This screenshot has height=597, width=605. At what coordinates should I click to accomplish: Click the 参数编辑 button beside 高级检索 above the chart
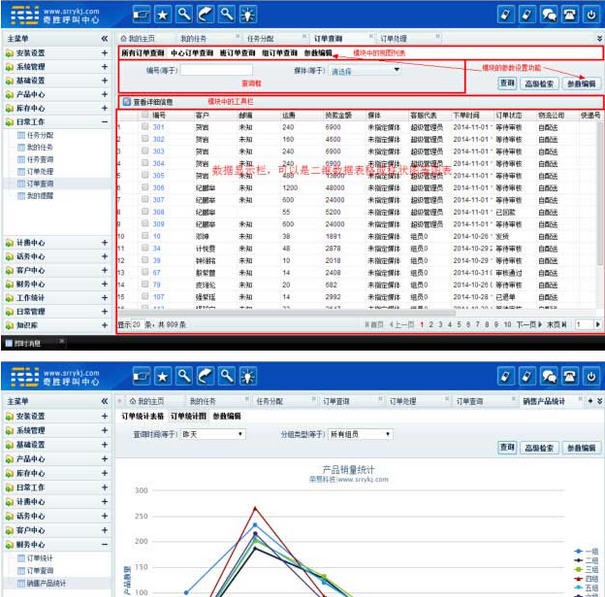[x=580, y=448]
